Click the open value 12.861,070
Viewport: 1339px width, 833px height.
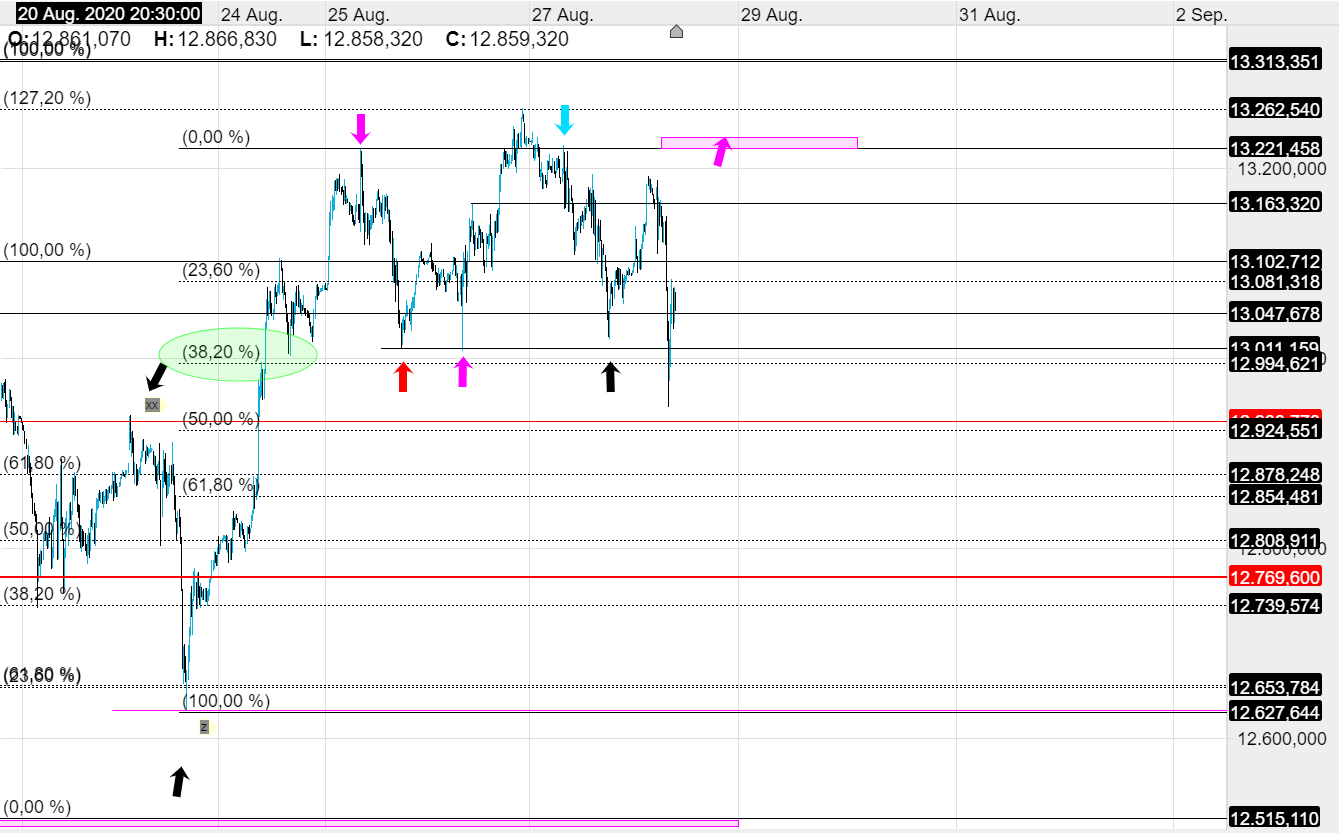tap(81, 39)
